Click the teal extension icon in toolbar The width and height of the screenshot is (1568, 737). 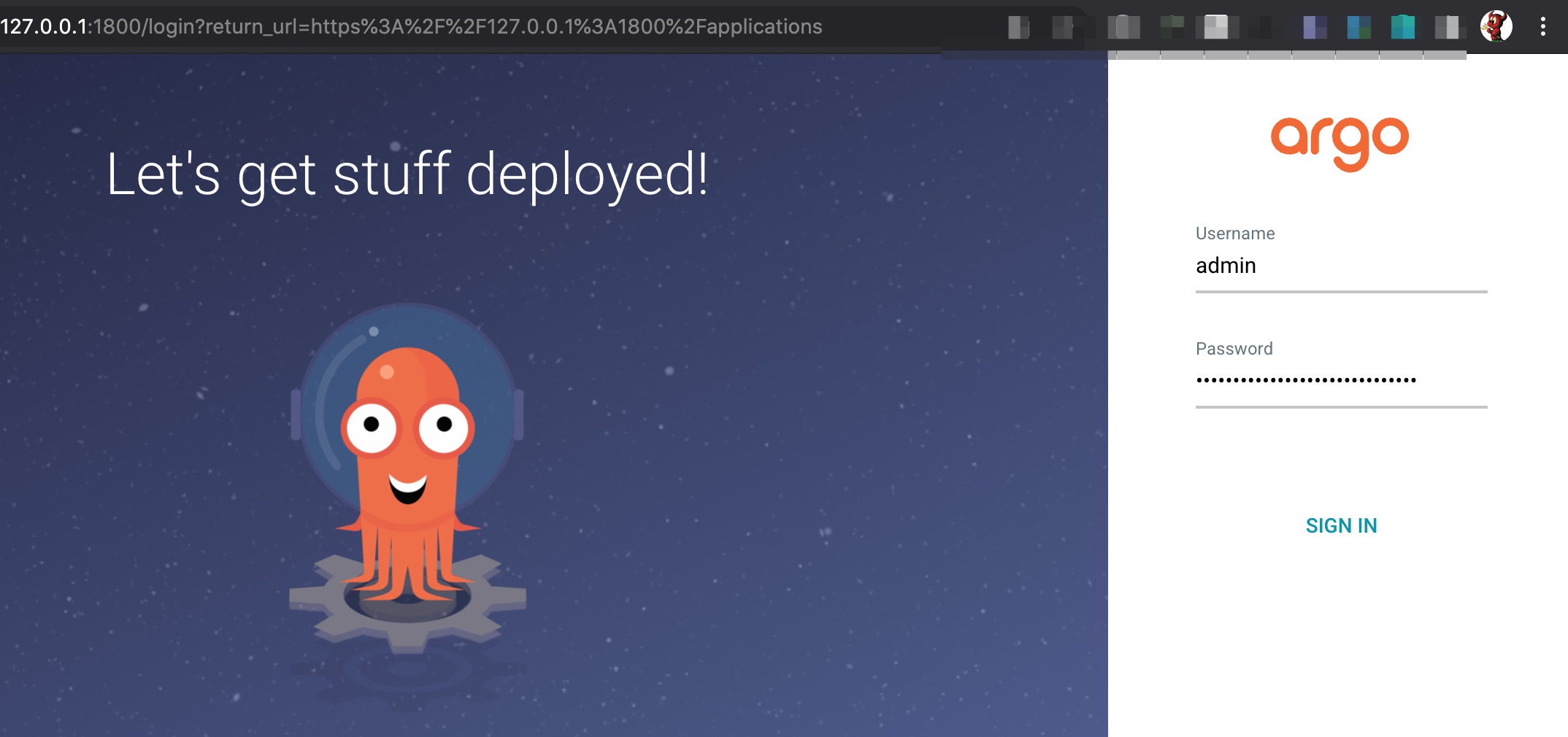tap(1402, 28)
